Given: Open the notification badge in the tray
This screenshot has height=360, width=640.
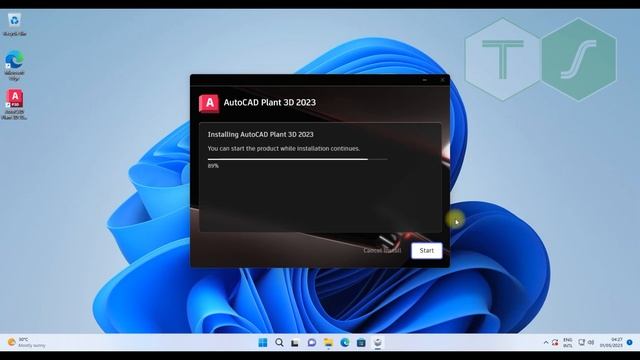Looking at the screenshot, I should click(x=630, y=342).
